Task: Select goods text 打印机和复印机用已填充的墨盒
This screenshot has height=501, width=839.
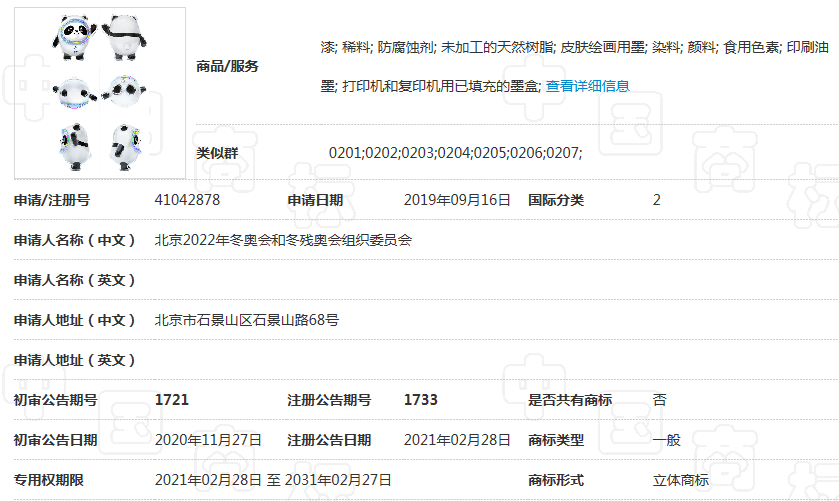Action: click(x=441, y=86)
